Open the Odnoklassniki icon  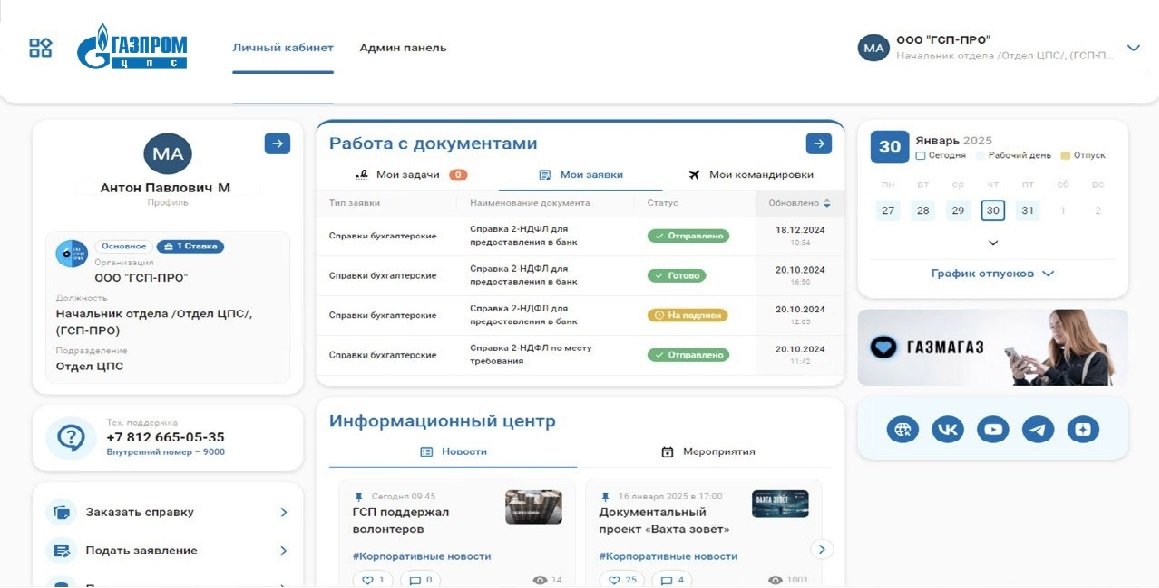(1082, 428)
